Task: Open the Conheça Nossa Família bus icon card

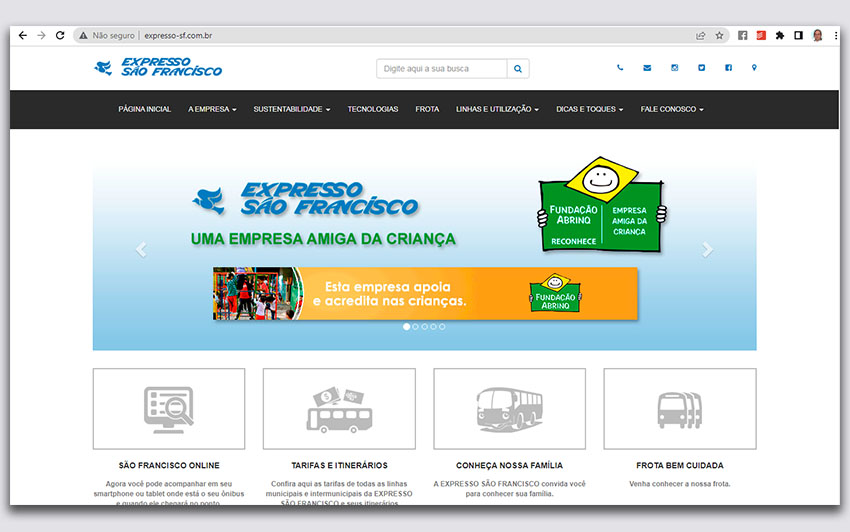Action: point(510,409)
